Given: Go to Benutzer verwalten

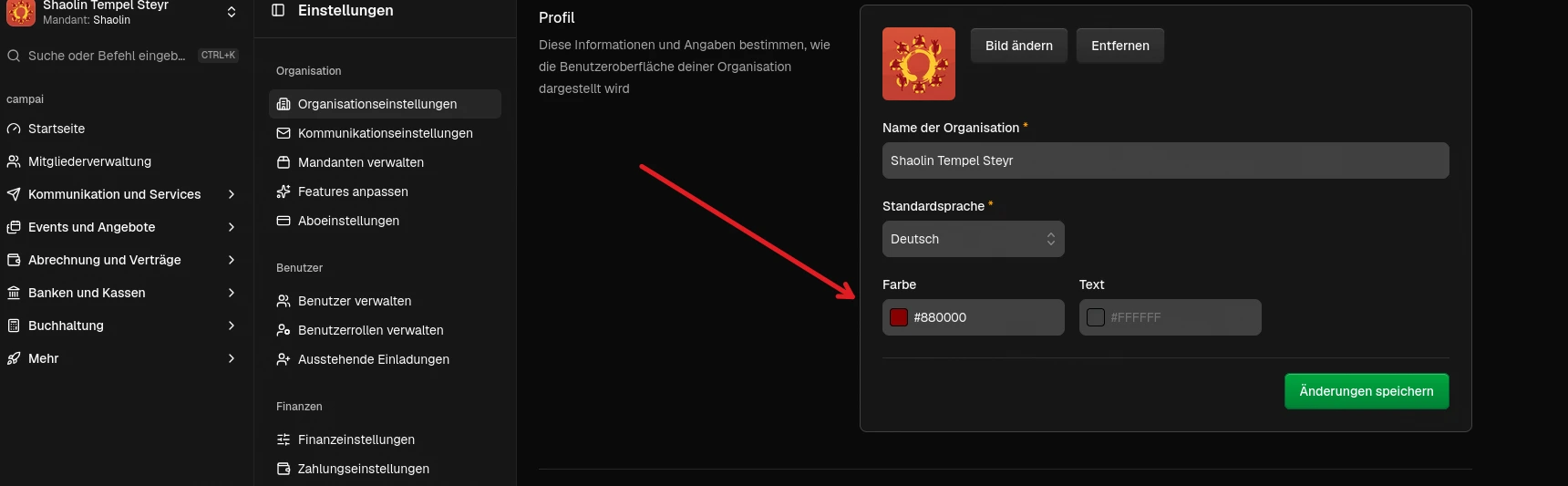Looking at the screenshot, I should point(355,301).
